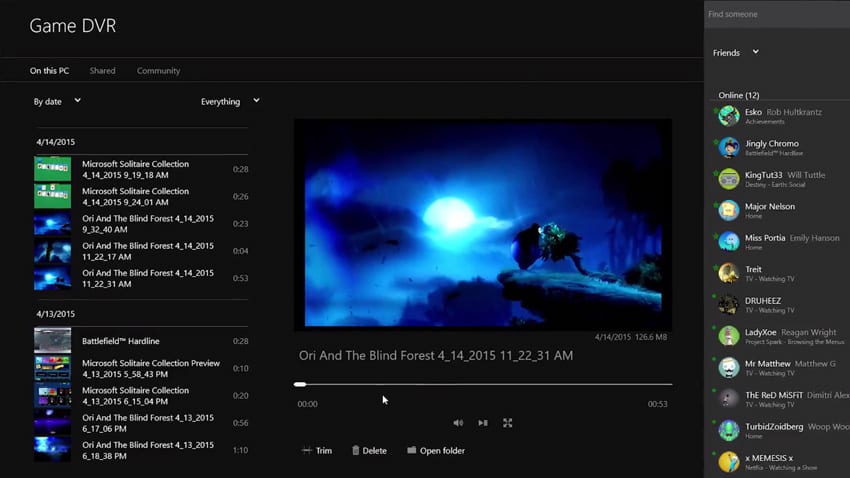
Task: Select Ori And The Blind Forest 9_32_40 AM thumbnail
Action: click(x=53, y=223)
